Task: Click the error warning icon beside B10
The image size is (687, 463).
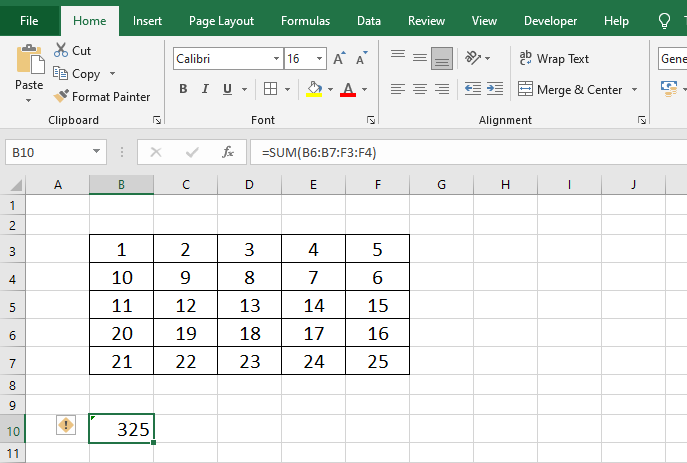Action: point(66,425)
